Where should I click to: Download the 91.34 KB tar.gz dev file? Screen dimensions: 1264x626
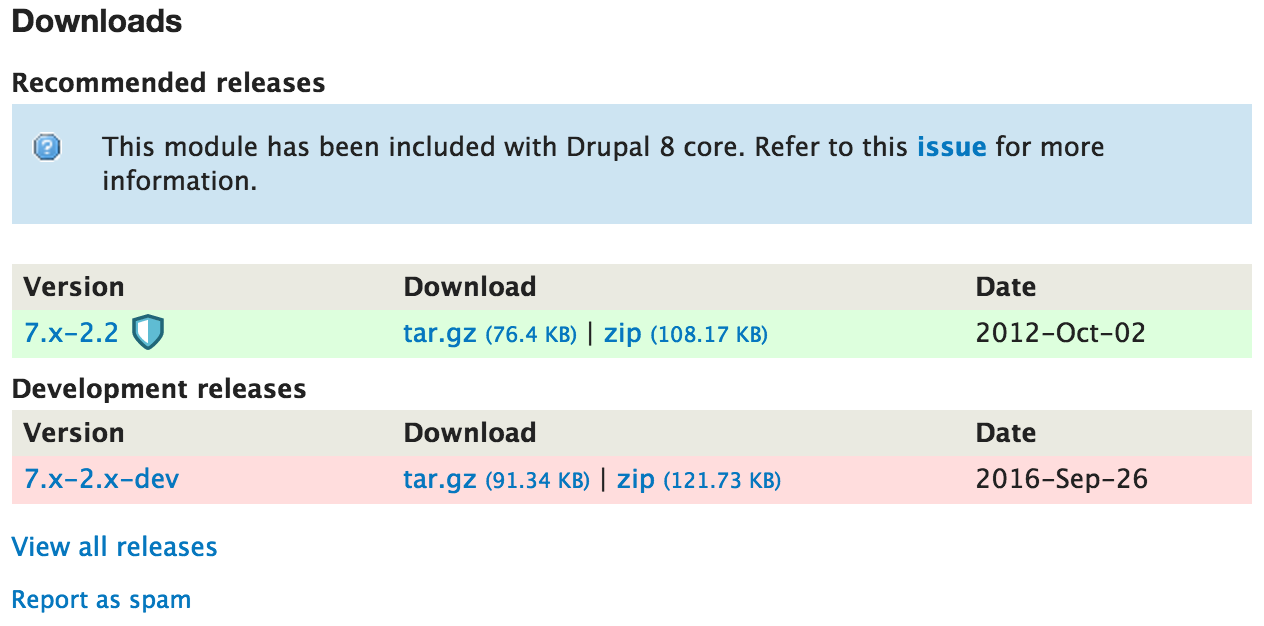[439, 479]
